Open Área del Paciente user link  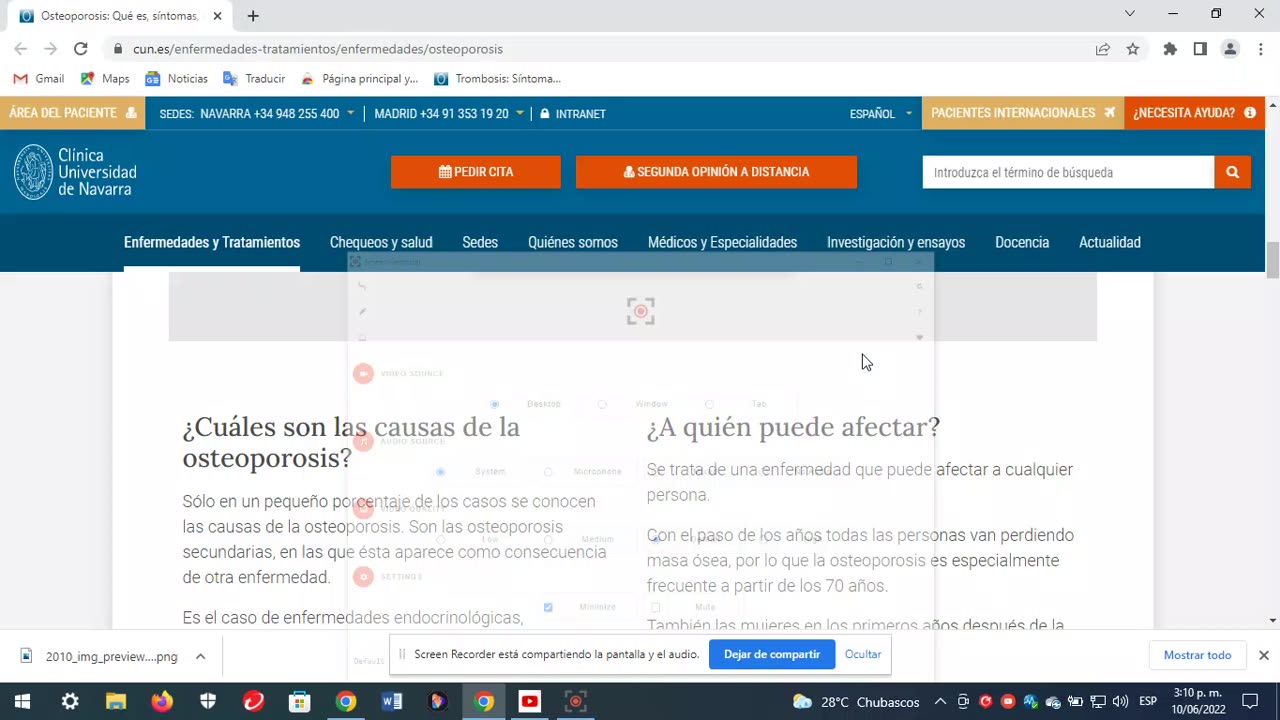pos(73,113)
